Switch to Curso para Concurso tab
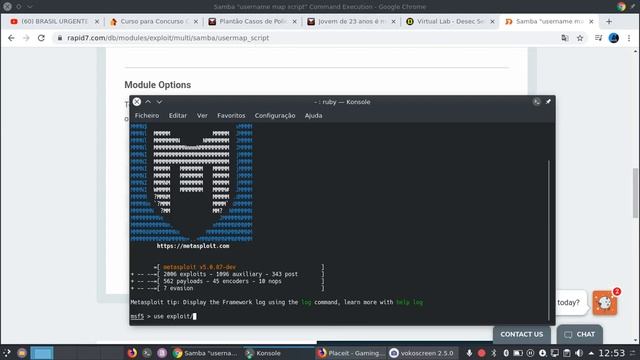 click(153, 21)
